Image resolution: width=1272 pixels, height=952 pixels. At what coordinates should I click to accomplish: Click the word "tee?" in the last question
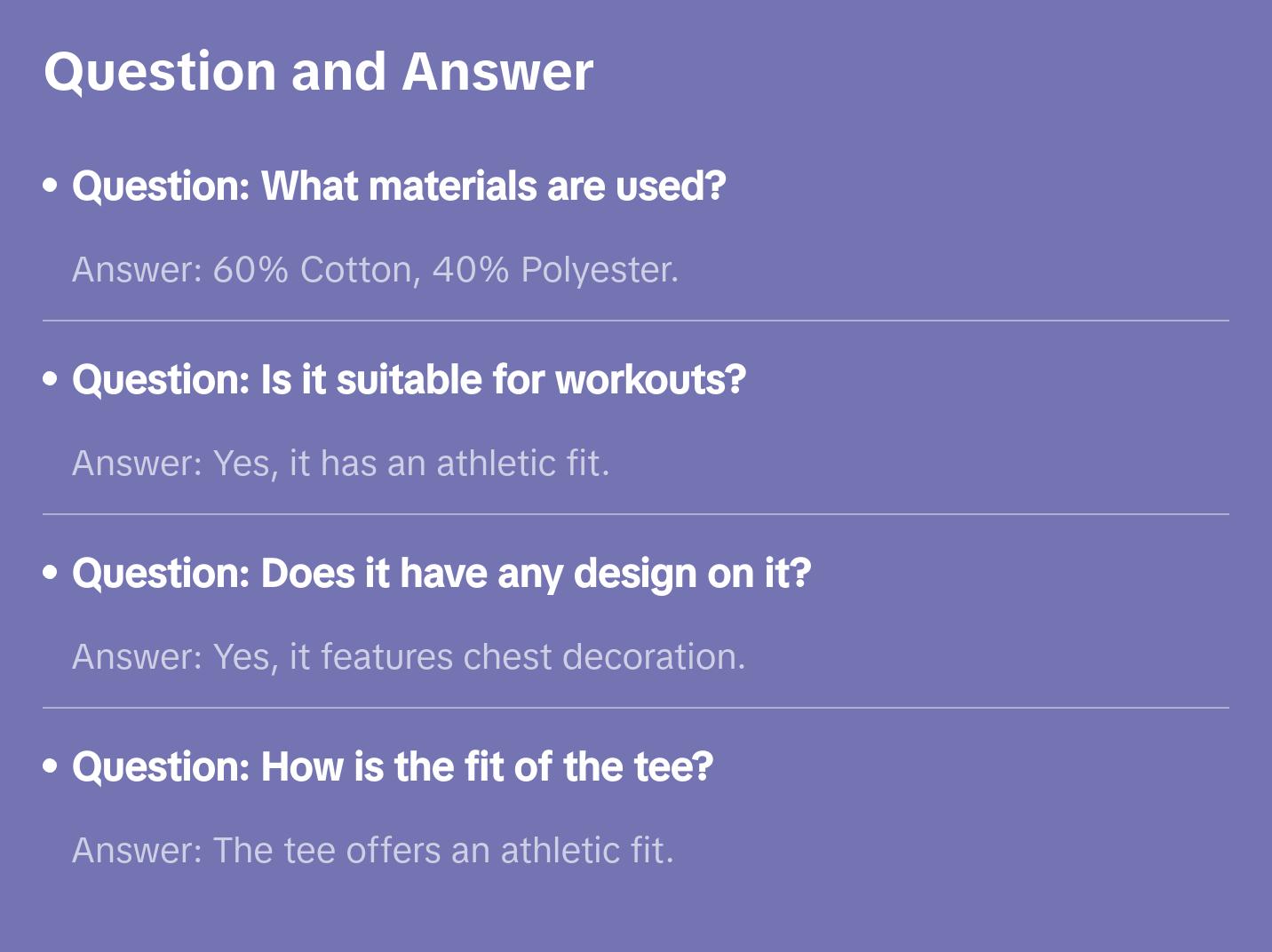[x=673, y=767]
